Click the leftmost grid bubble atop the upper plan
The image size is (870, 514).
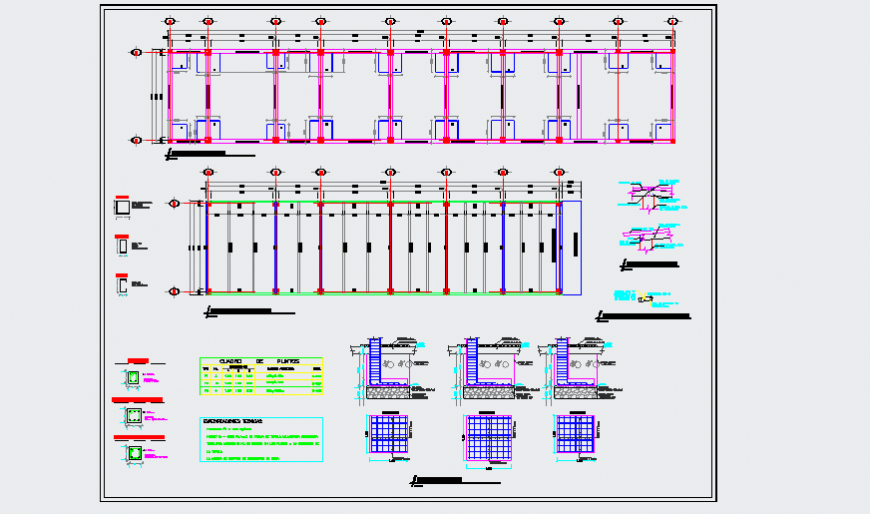170,20
